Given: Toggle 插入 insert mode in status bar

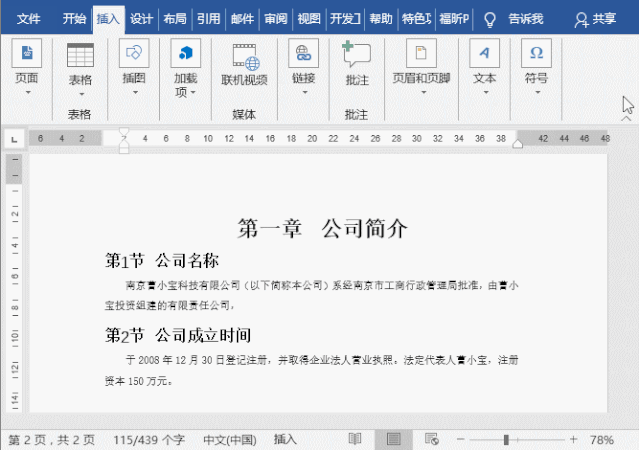Looking at the screenshot, I should (x=285, y=439).
